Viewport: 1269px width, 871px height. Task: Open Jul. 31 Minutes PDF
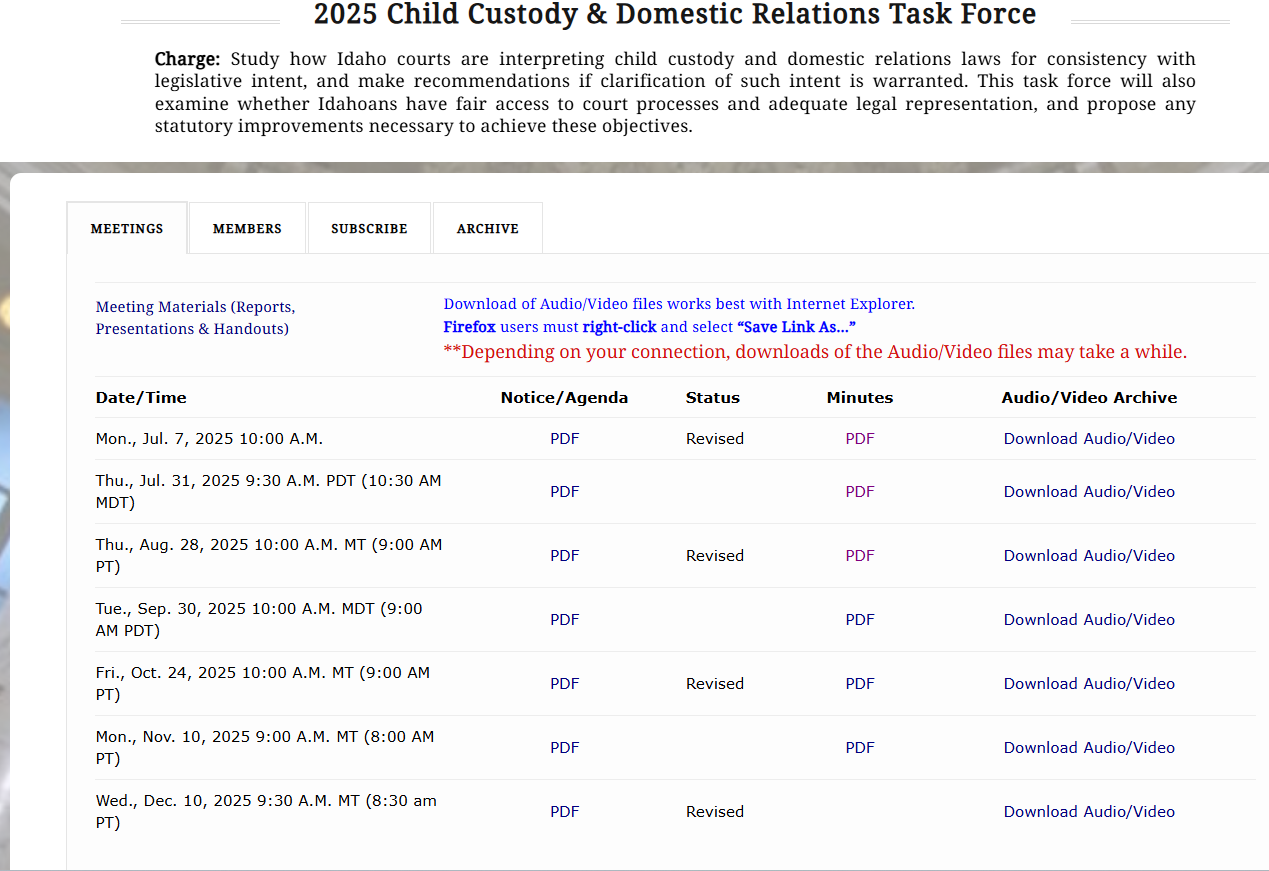[860, 492]
